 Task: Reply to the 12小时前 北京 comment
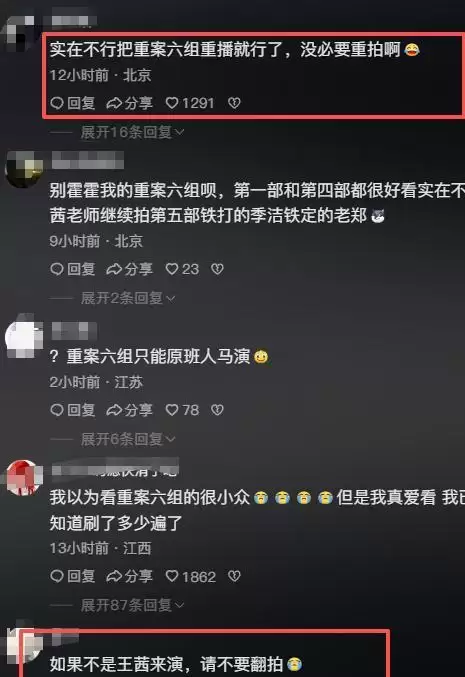pyautogui.click(x=73, y=103)
